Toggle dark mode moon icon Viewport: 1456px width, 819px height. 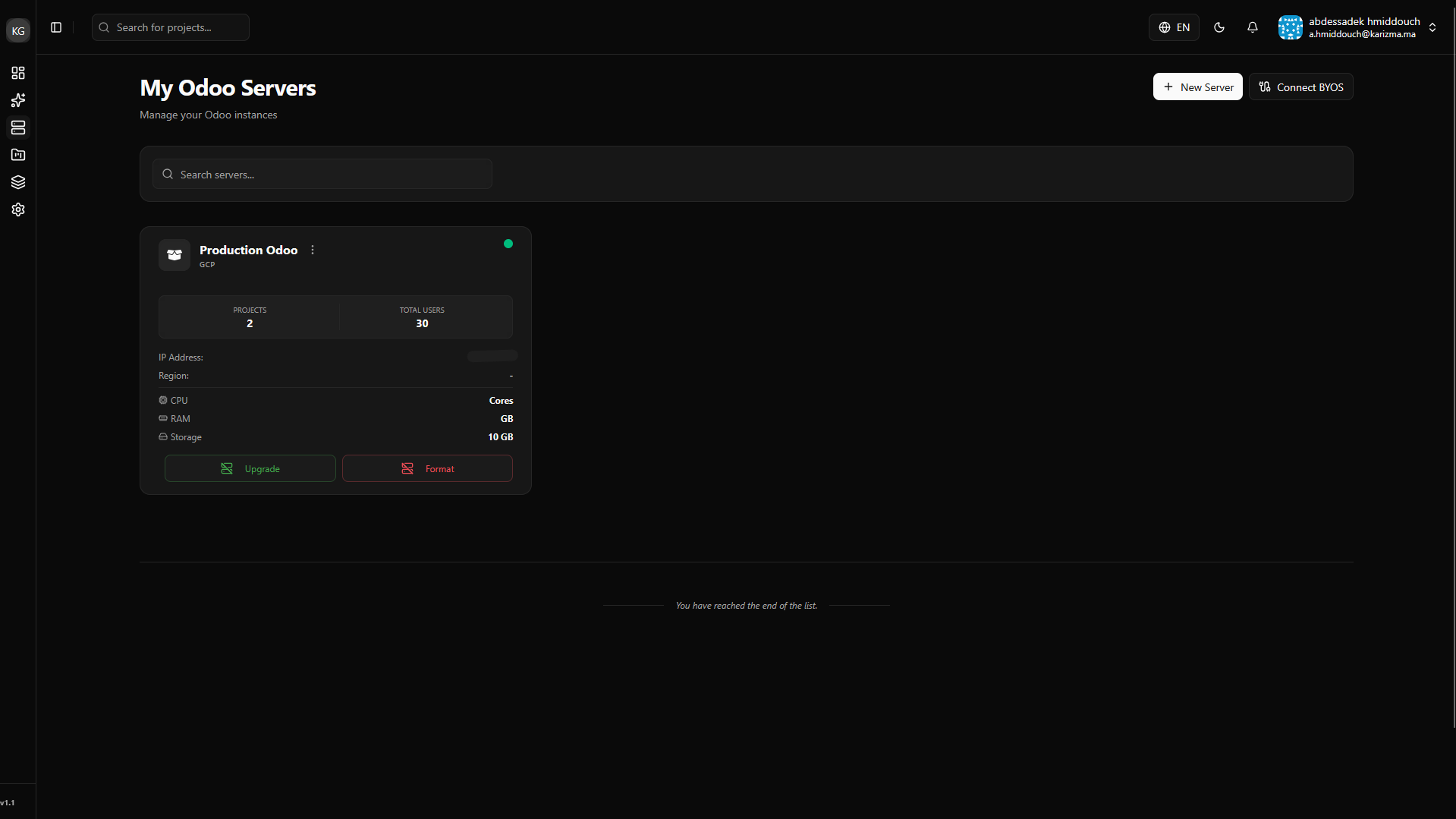pos(1219,27)
